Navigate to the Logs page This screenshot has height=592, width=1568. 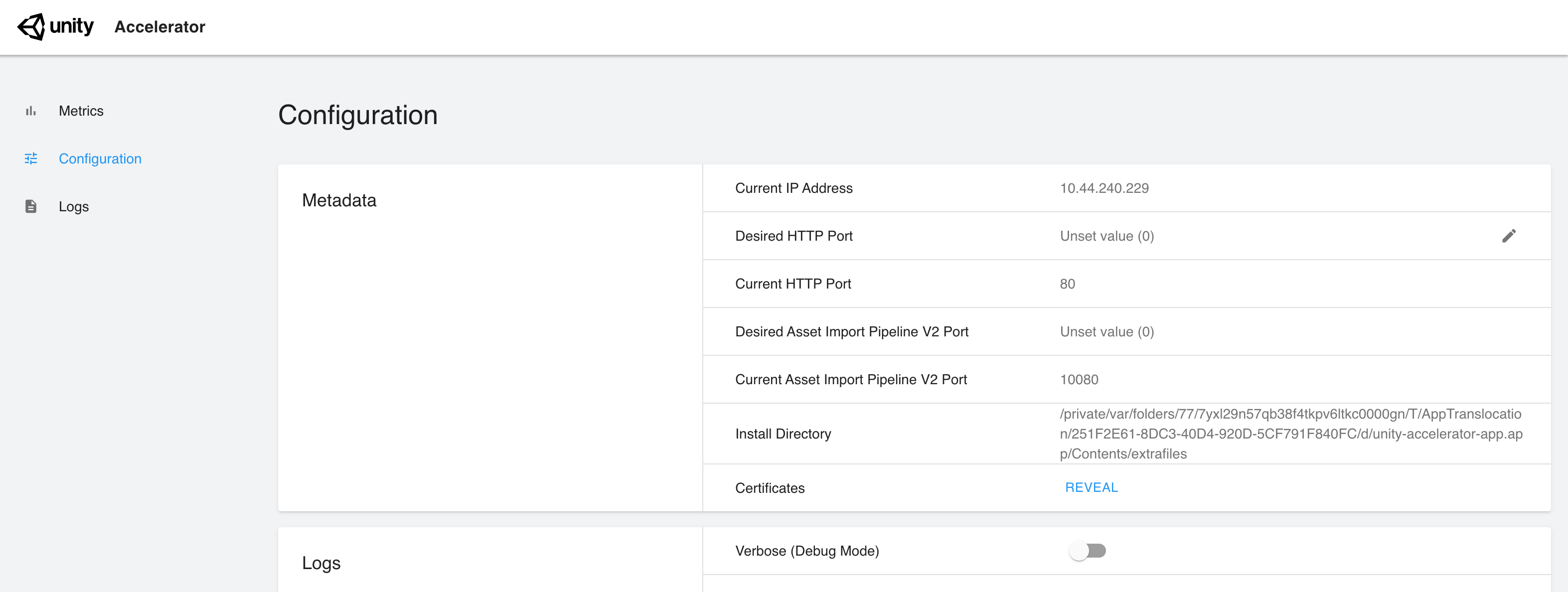click(73, 206)
